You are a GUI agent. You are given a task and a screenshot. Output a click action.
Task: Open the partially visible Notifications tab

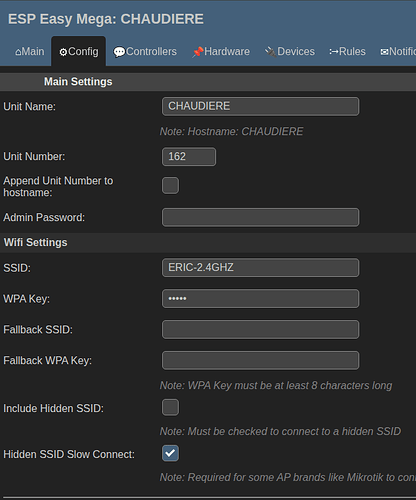pyautogui.click(x=398, y=52)
